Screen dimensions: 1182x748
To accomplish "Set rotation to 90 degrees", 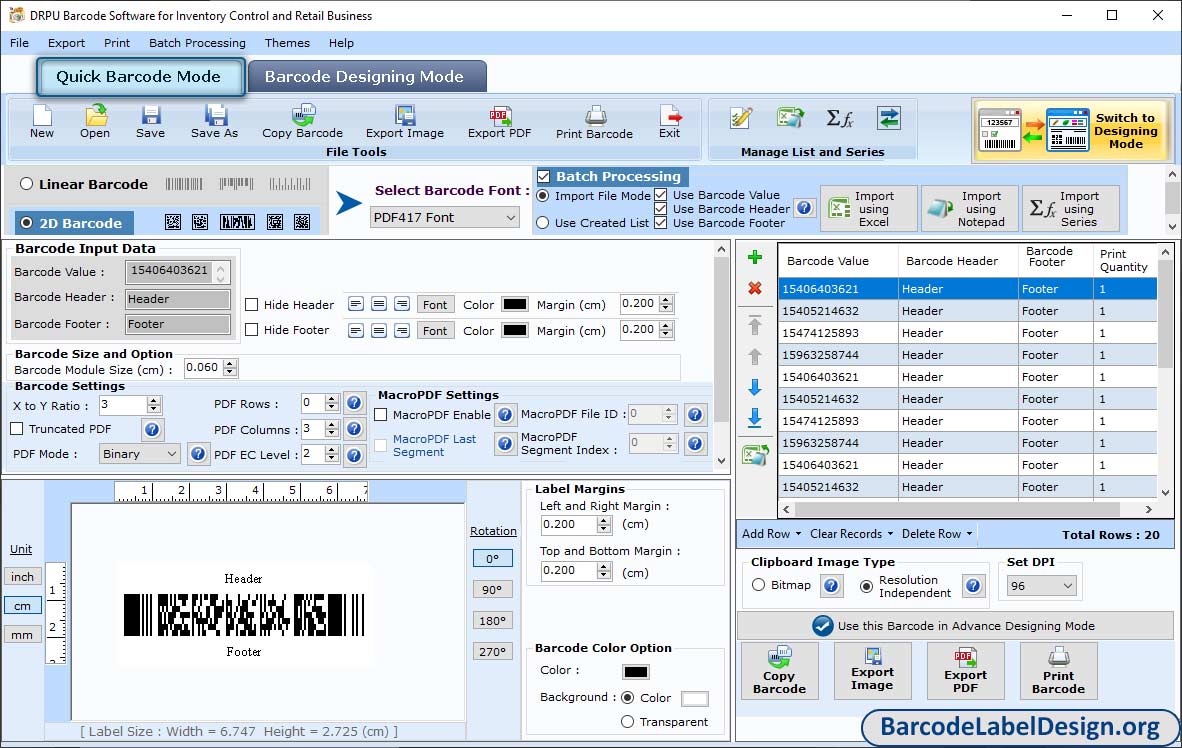I will [492, 590].
